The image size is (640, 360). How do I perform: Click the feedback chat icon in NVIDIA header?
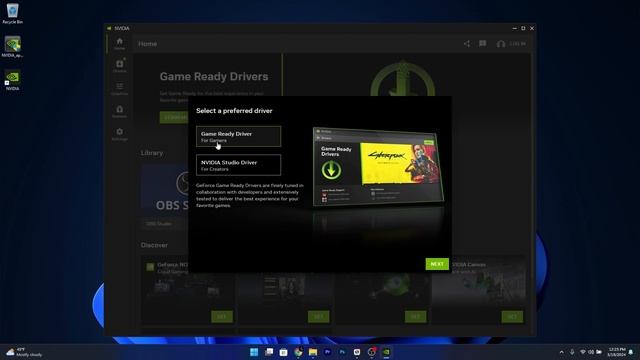(x=482, y=43)
